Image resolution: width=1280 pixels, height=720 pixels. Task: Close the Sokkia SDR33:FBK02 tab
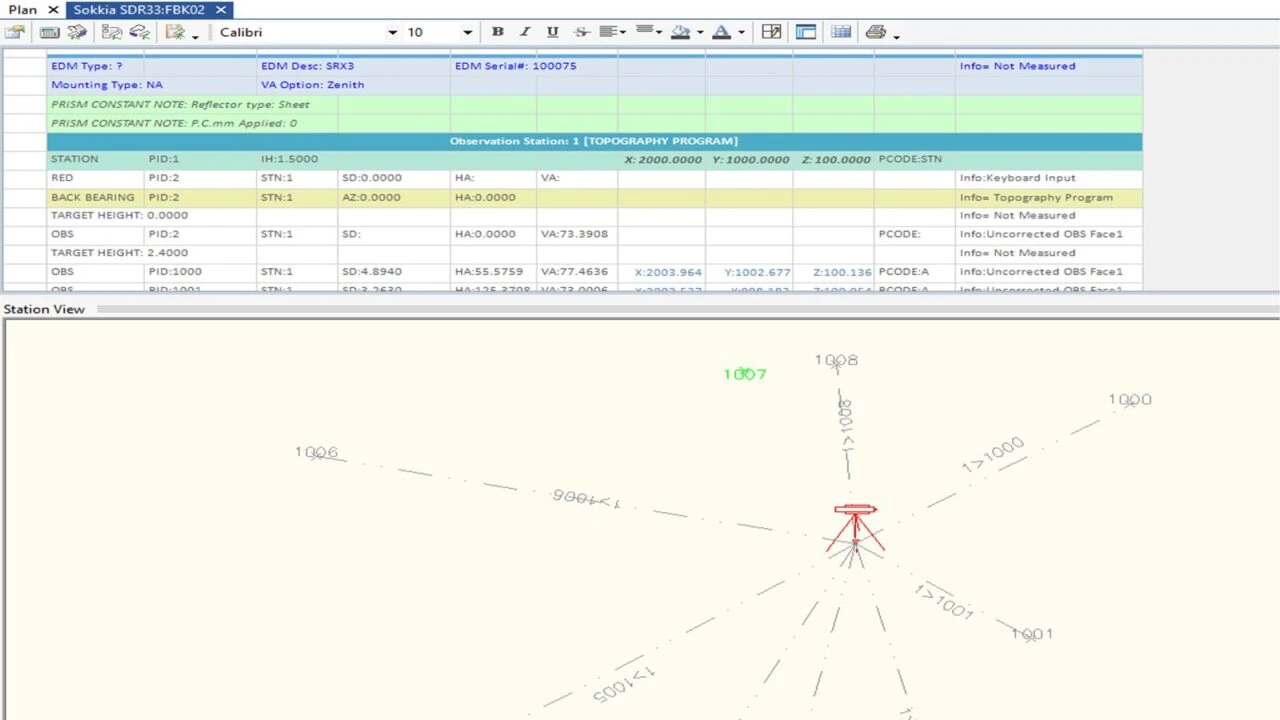[222, 10]
